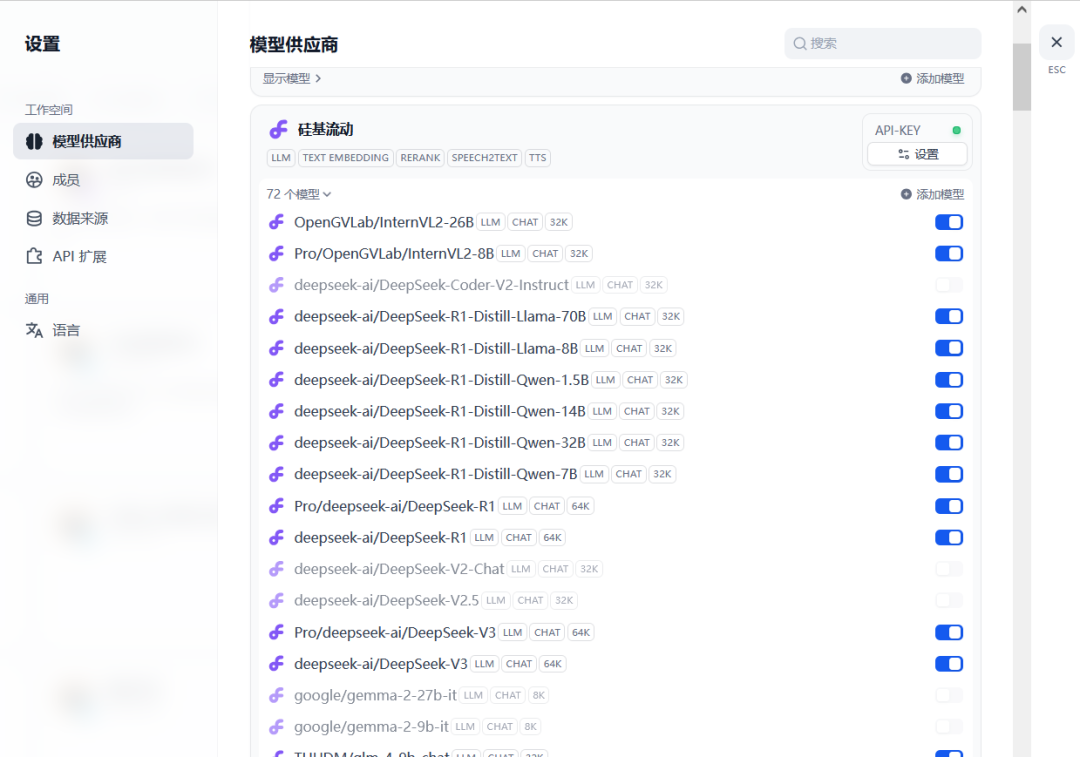Click the 硅基流动 provider logo

278,129
